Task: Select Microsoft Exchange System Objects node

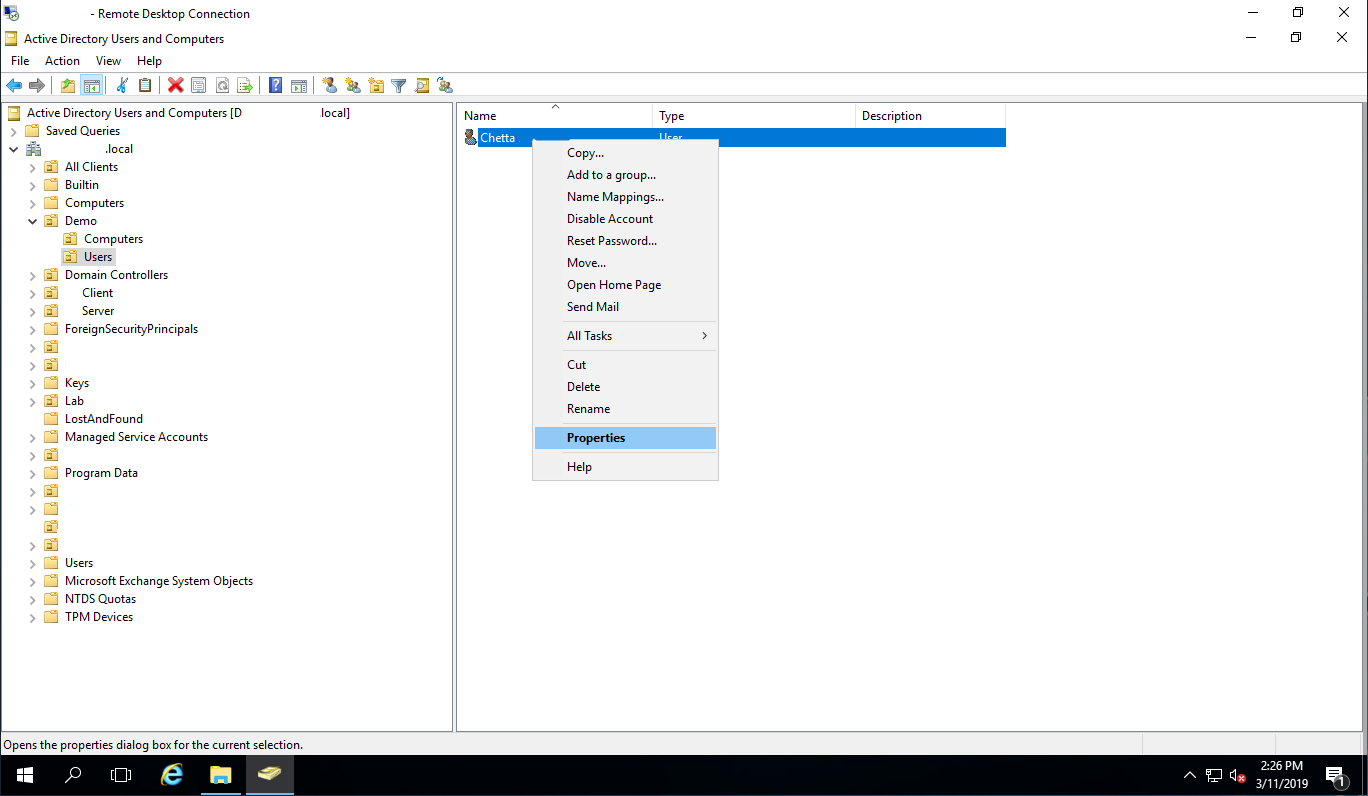Action: [x=159, y=581]
